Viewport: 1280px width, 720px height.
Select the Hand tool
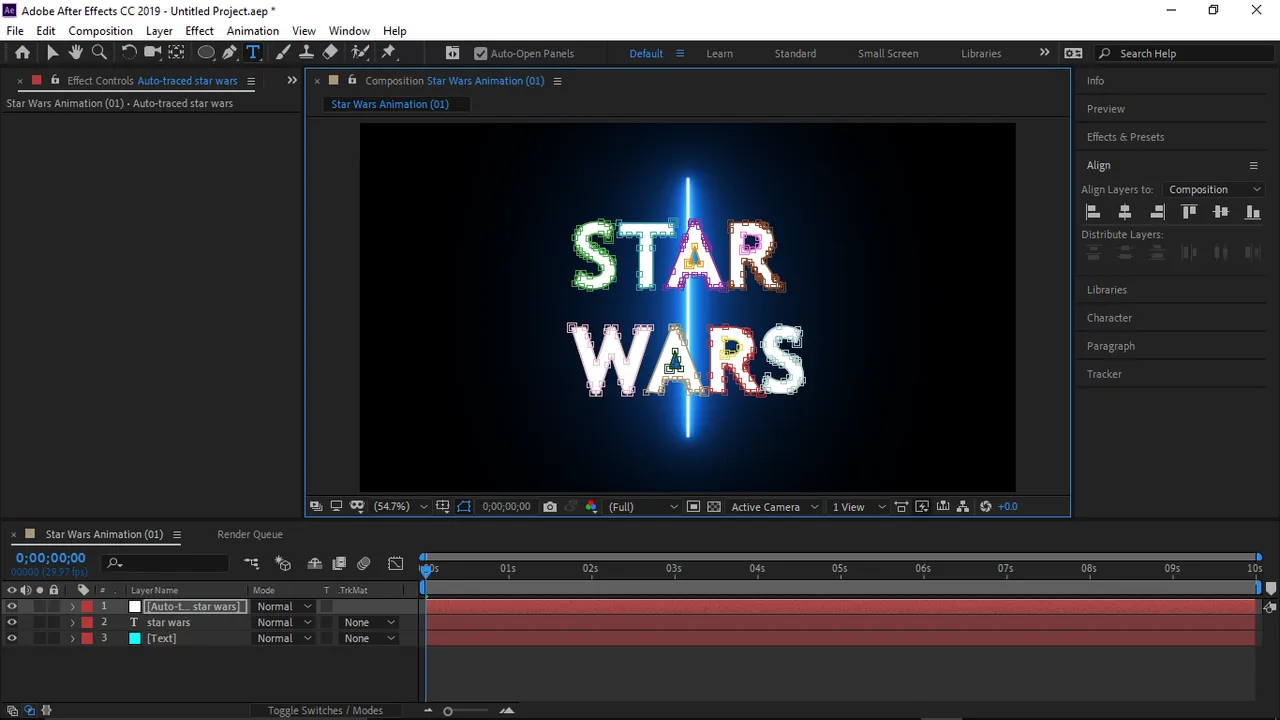75,53
